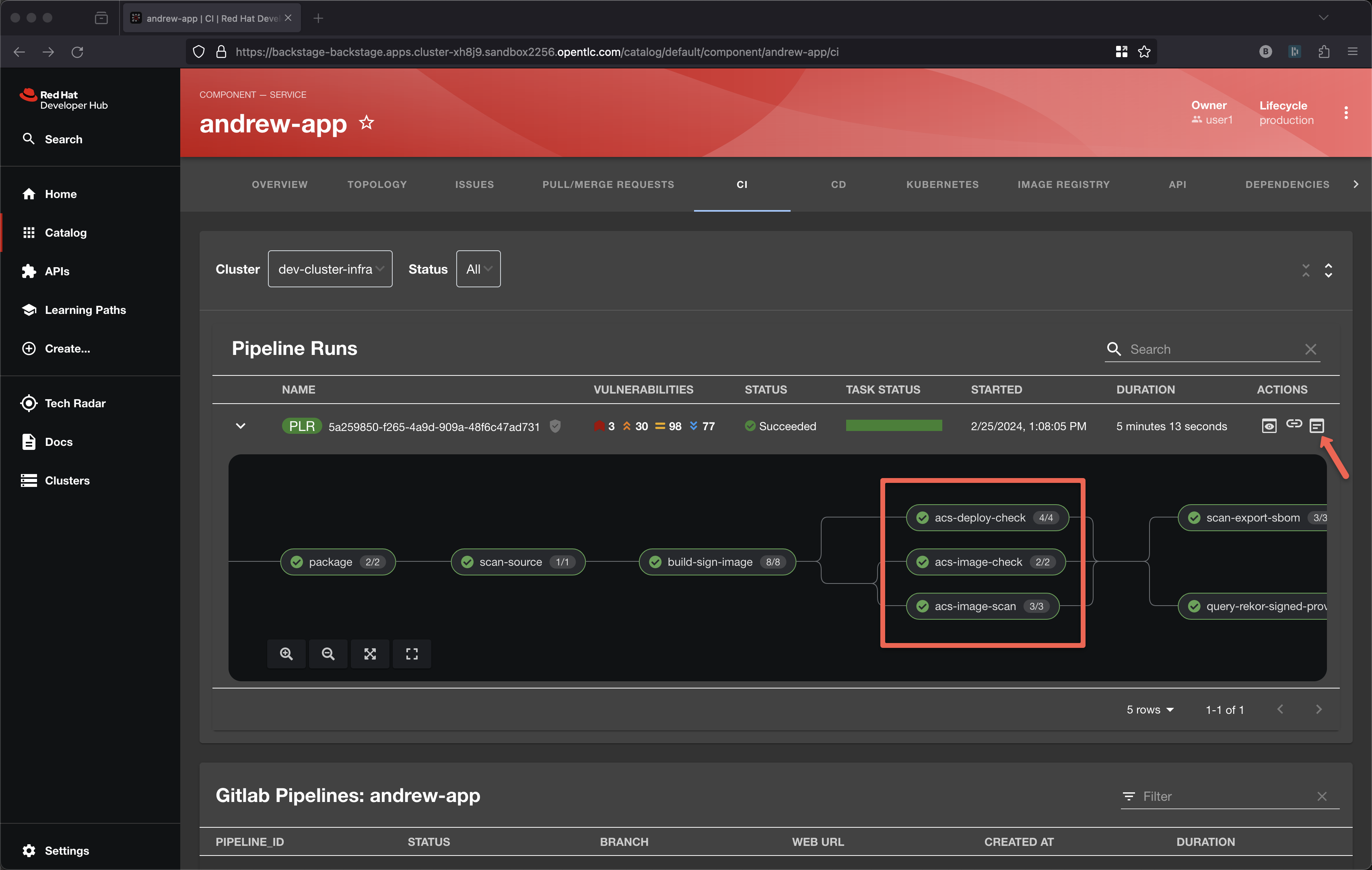Open the Cluster dev-cluster-infra dropdown

(330, 269)
